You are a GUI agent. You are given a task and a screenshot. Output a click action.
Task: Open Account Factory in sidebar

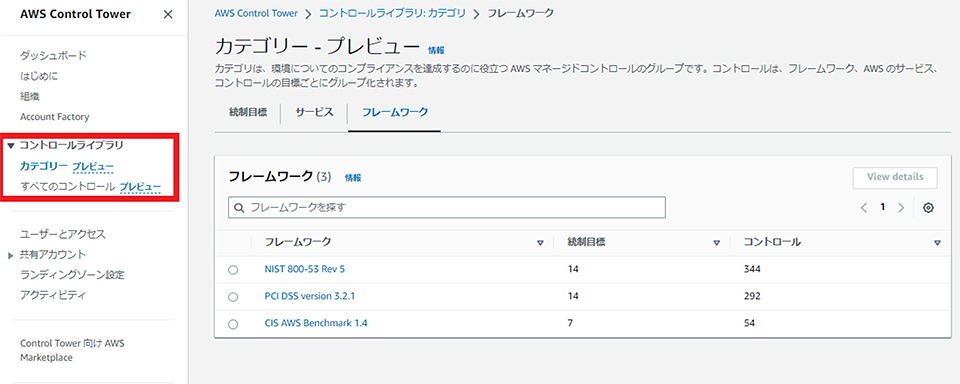[x=54, y=116]
